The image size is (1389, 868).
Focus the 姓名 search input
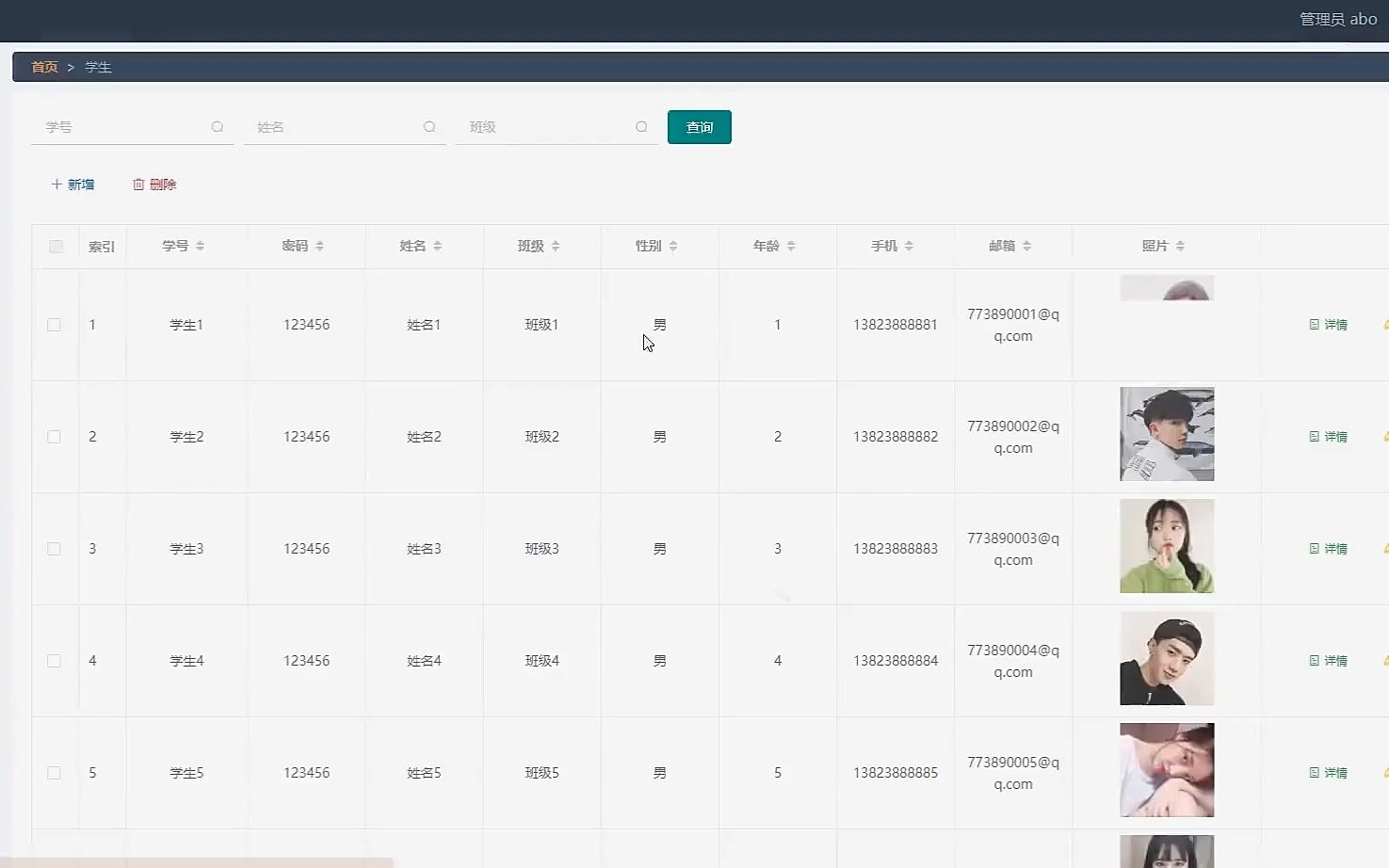click(x=344, y=127)
